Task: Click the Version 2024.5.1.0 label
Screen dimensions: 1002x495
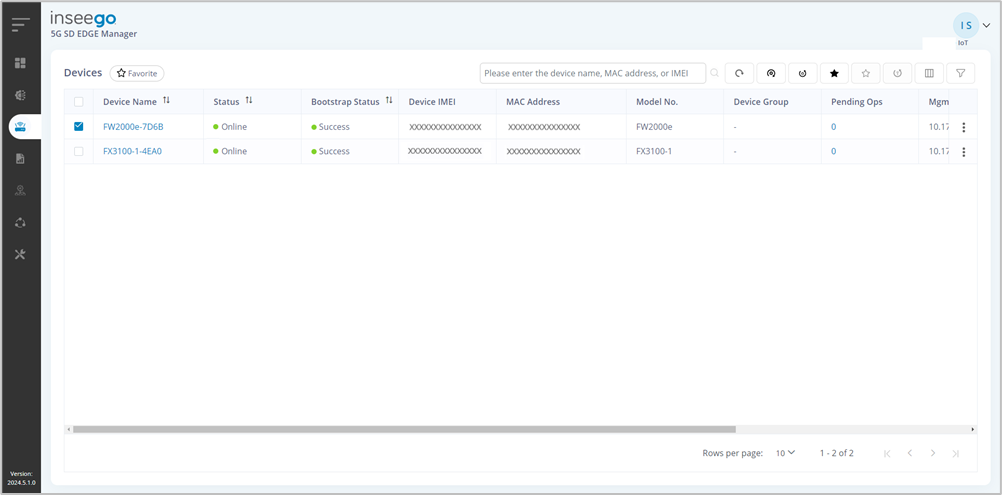Action: pyautogui.click(x=20, y=478)
